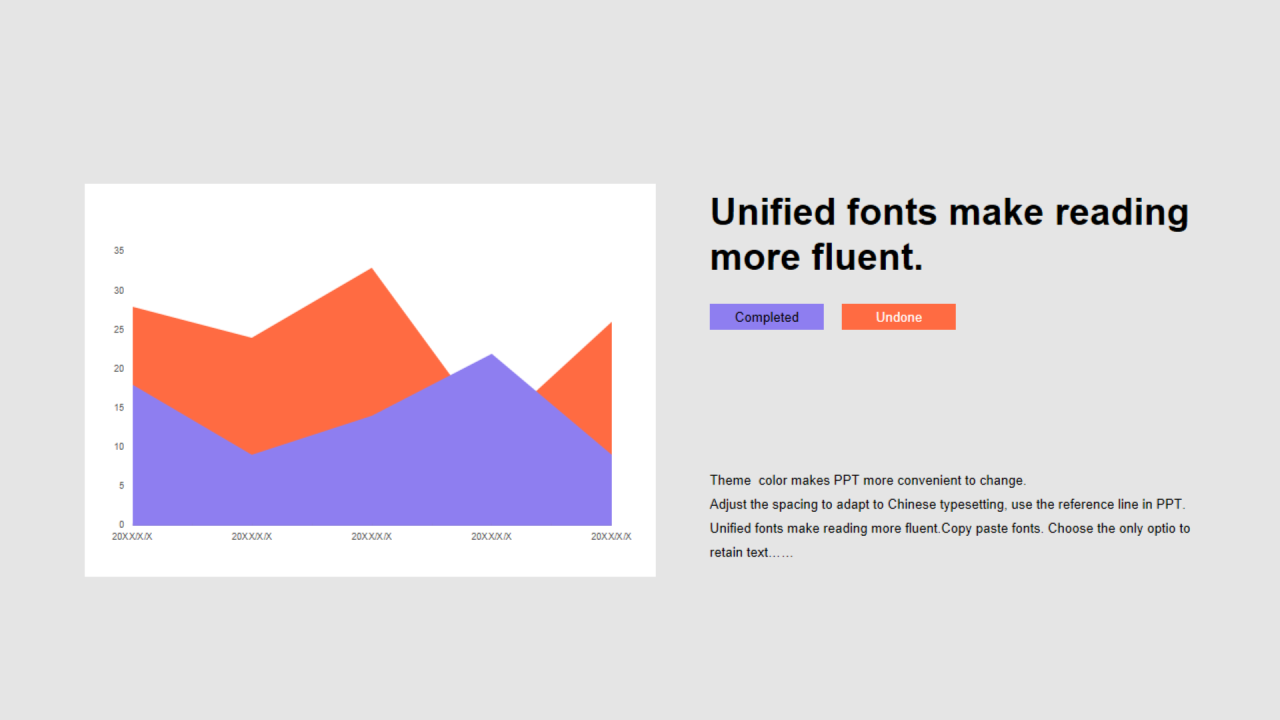Select the y-axis value 20
This screenshot has width=1280, height=720.
click(x=119, y=369)
